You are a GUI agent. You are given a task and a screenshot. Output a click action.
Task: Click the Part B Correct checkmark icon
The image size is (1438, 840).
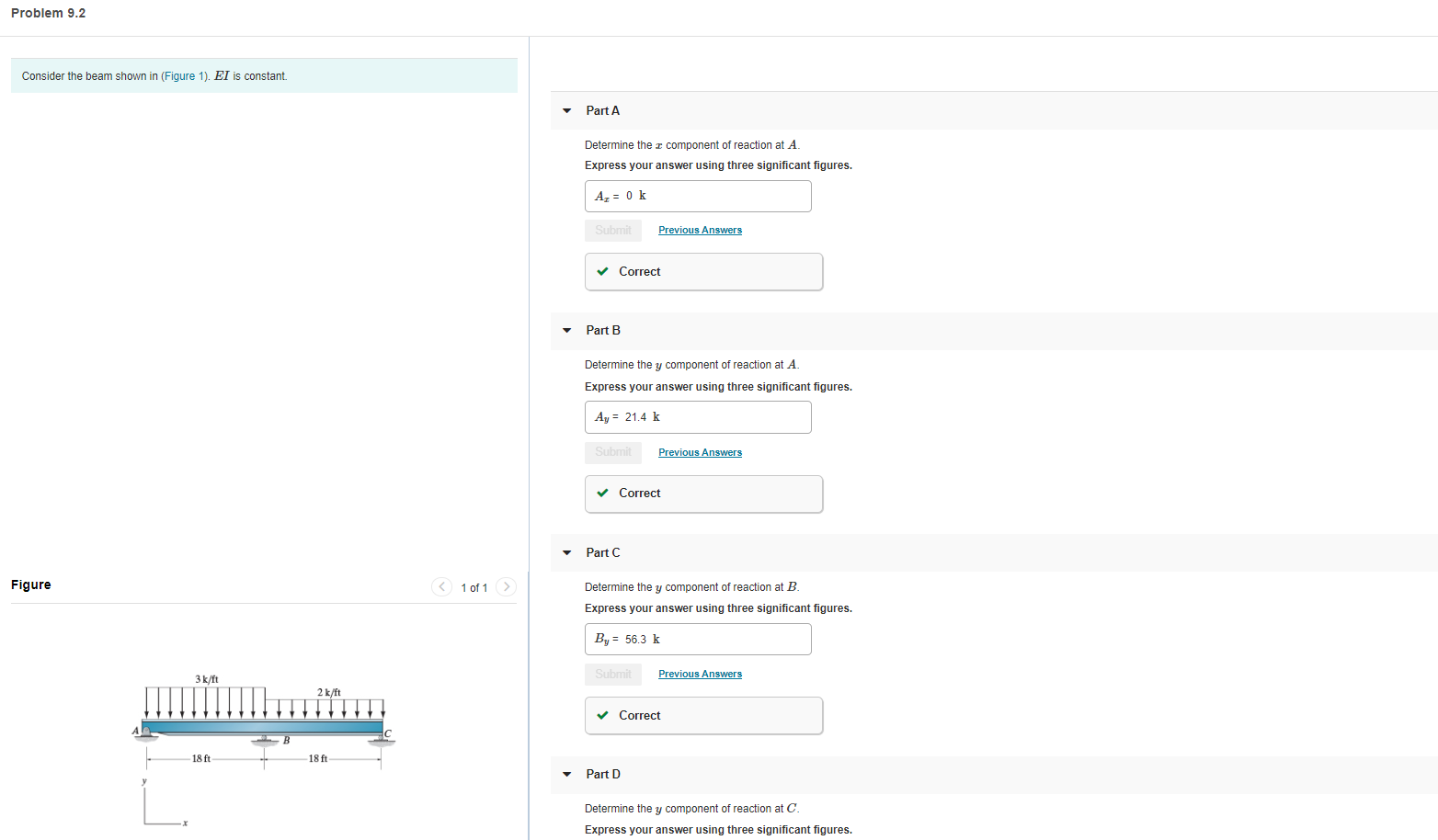coord(602,494)
